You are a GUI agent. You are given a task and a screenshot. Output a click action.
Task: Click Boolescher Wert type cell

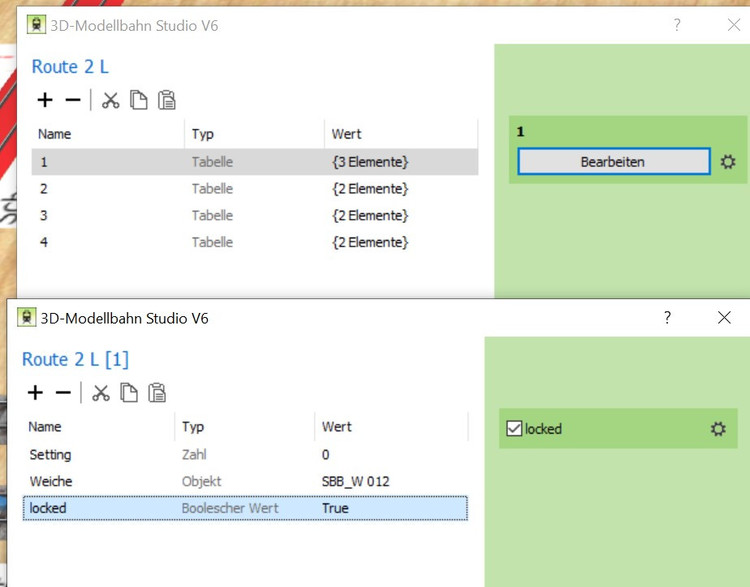click(x=230, y=508)
